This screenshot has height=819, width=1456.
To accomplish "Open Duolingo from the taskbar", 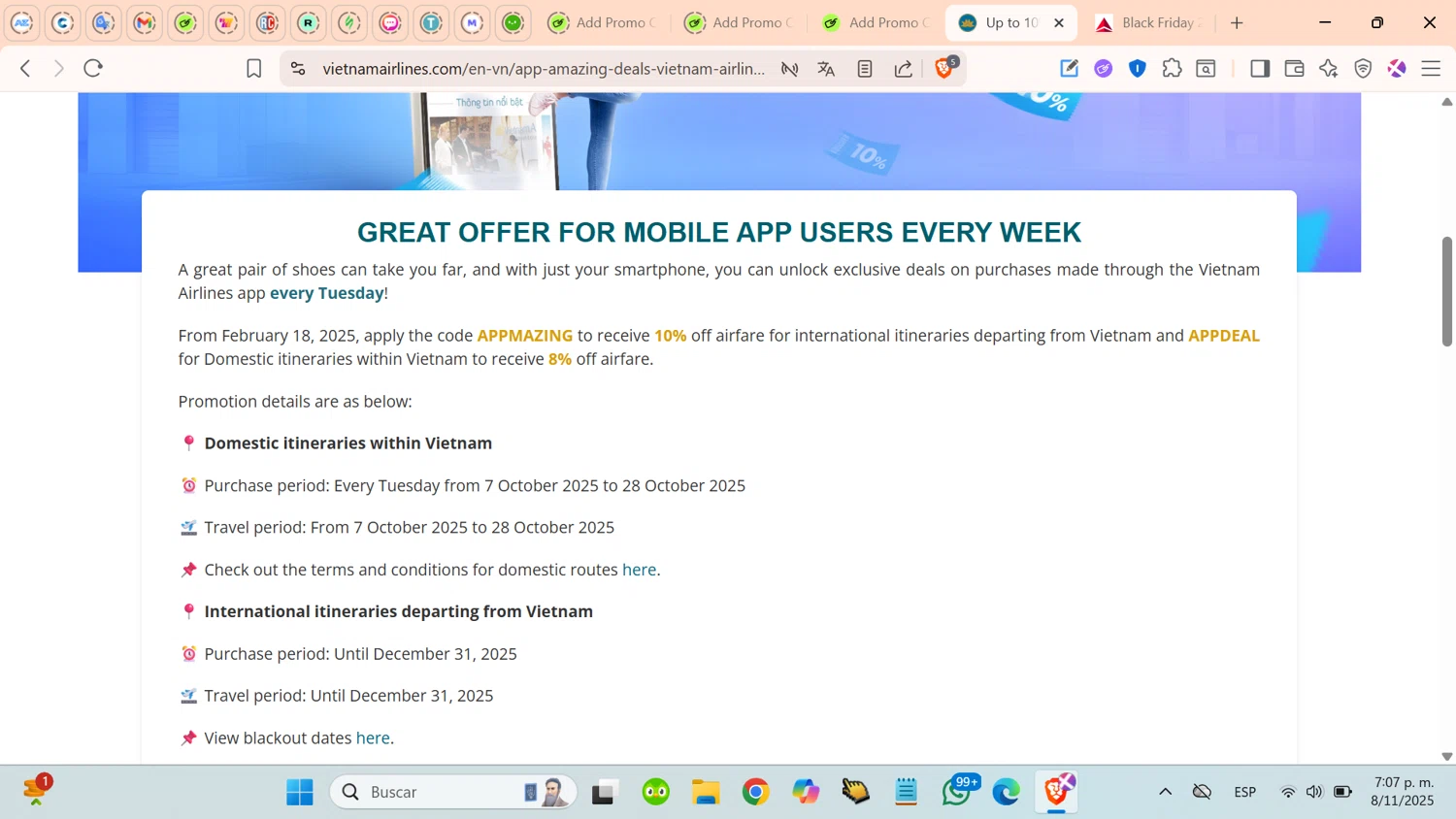I will pyautogui.click(x=656, y=792).
